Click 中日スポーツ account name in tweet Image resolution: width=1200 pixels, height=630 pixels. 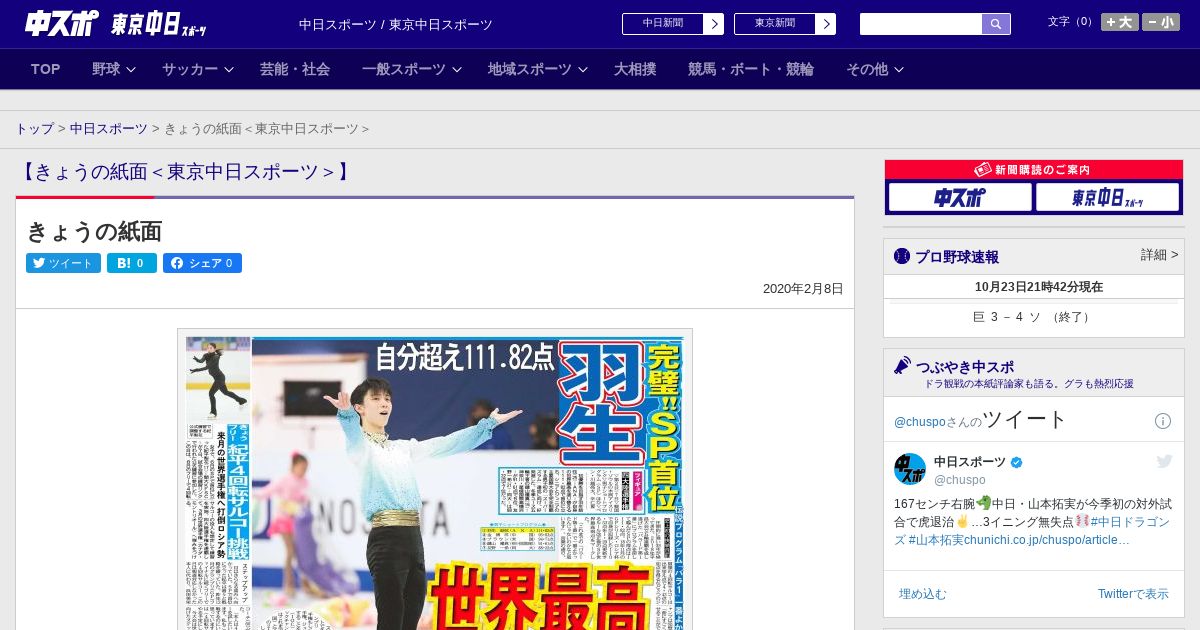[x=970, y=461]
